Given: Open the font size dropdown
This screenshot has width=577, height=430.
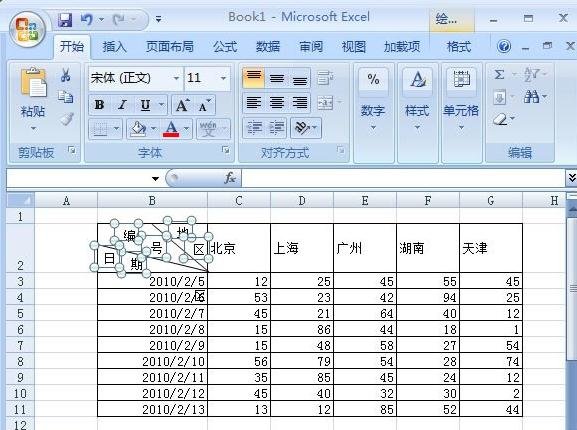Looking at the screenshot, I should (x=223, y=78).
